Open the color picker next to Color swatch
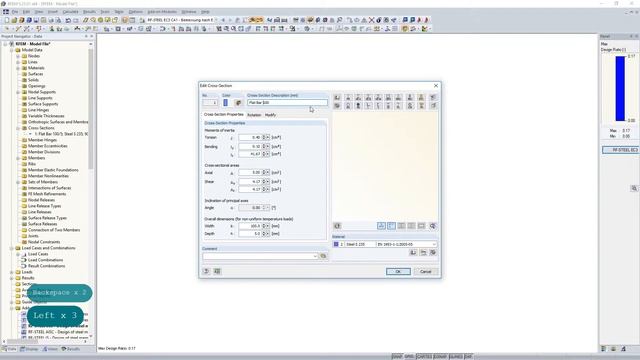The image size is (640, 360). [x=238, y=103]
